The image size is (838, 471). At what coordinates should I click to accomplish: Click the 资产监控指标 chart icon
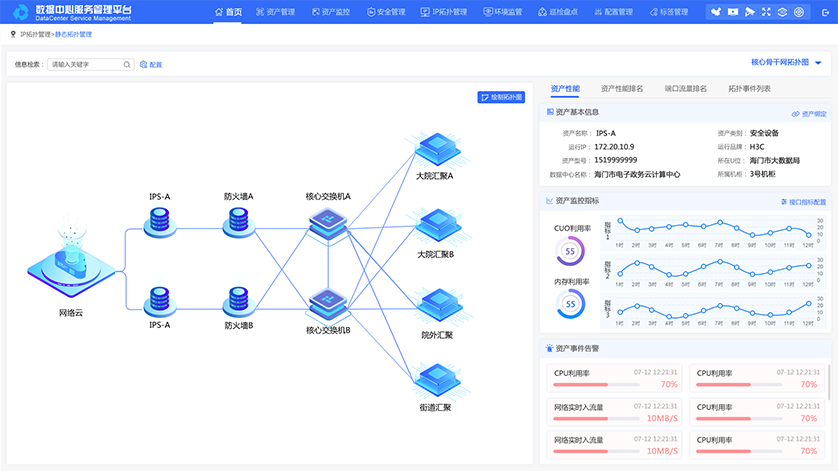coord(549,200)
